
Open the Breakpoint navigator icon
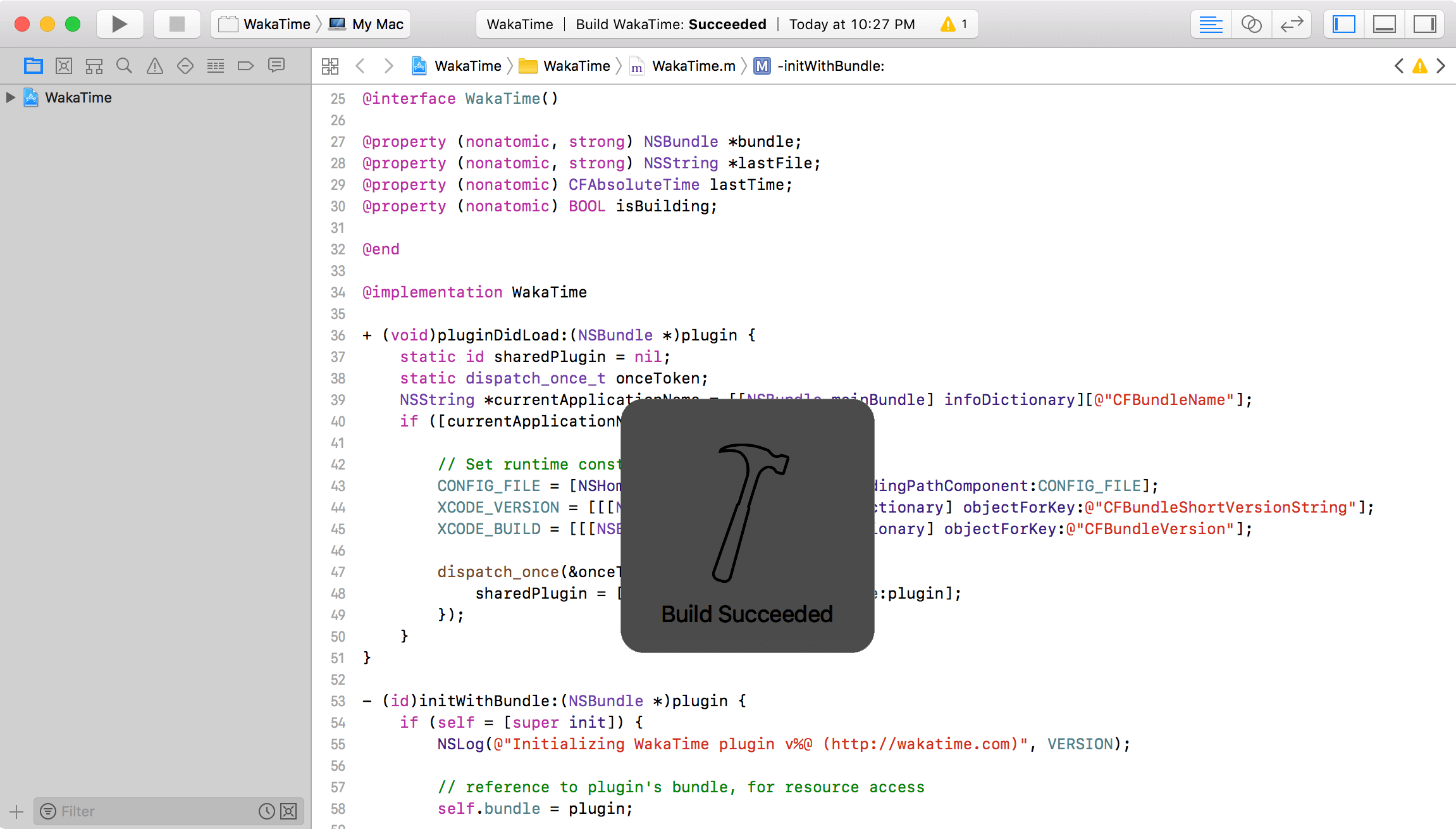pyautogui.click(x=245, y=66)
